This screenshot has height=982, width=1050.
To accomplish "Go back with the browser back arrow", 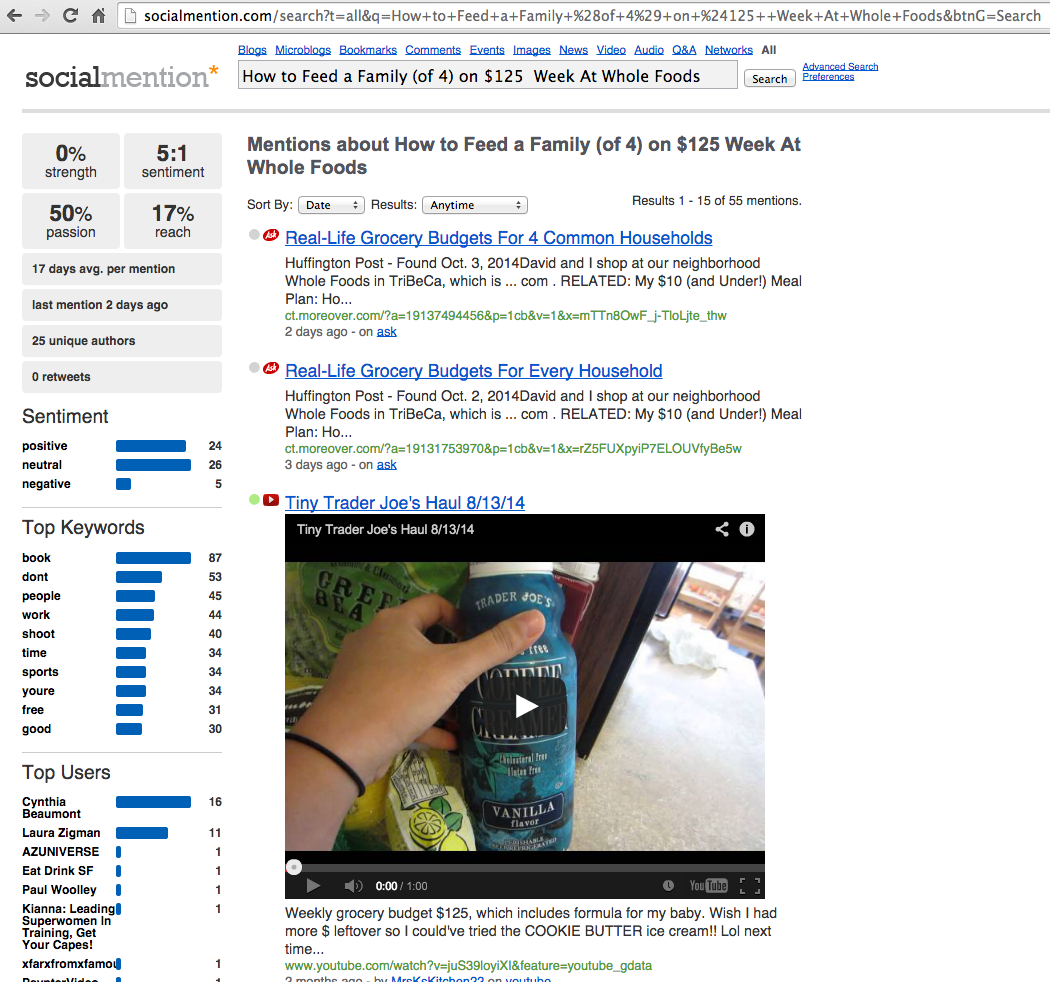I will (x=14, y=15).
